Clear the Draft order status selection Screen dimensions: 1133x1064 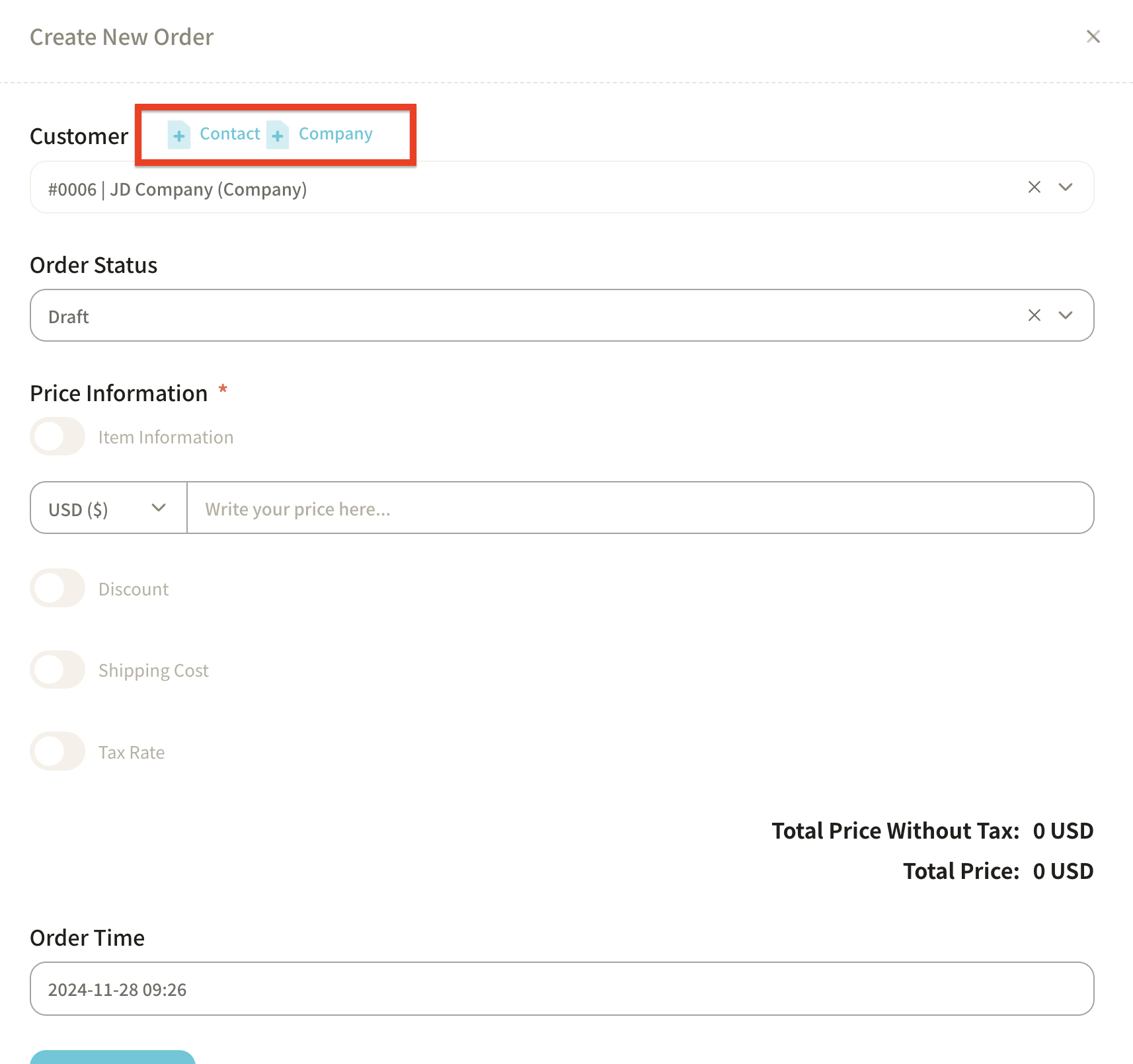coord(1034,315)
